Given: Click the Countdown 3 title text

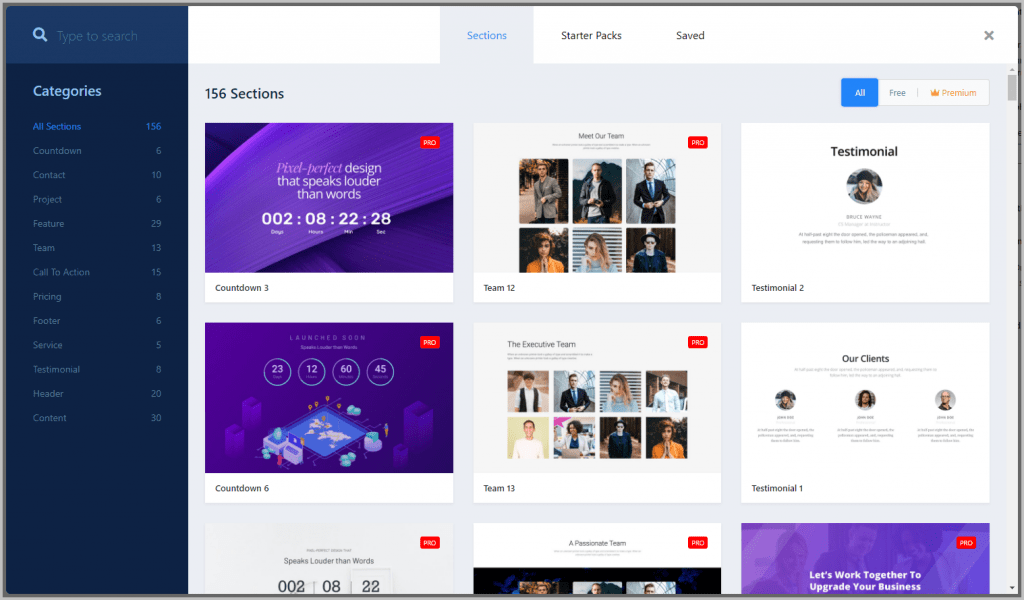Looking at the screenshot, I should (242, 288).
